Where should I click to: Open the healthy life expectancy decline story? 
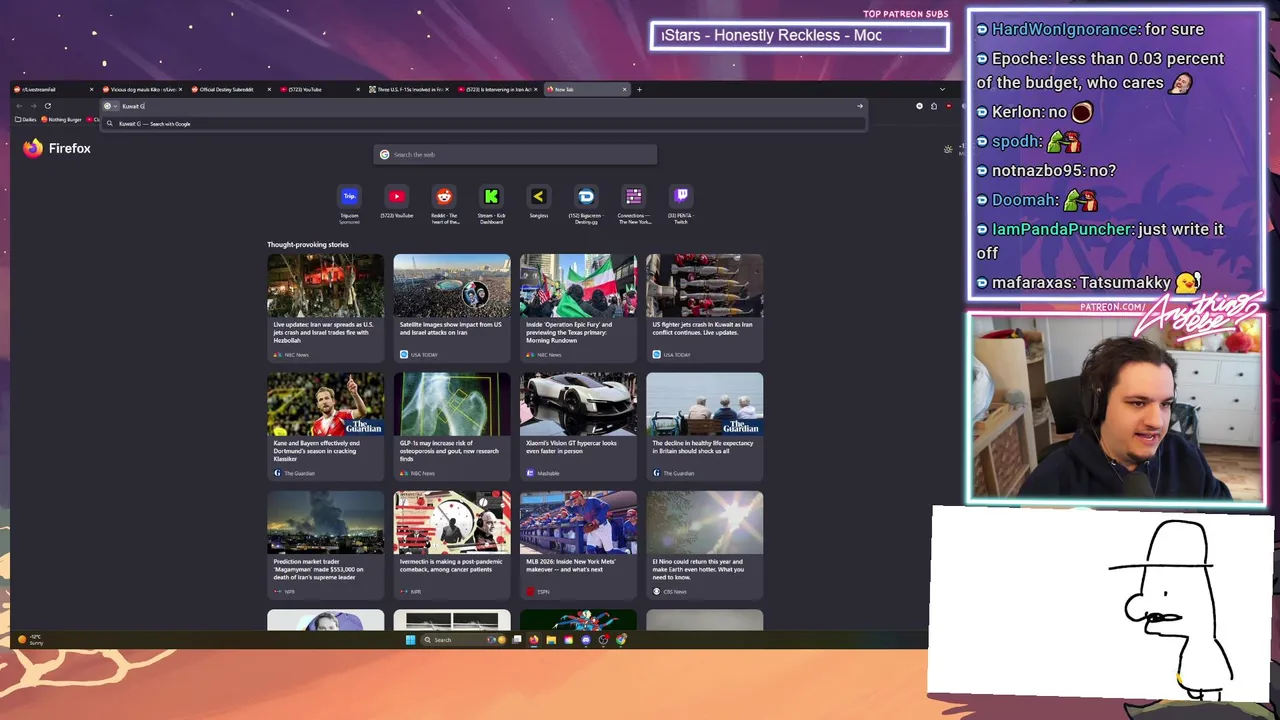pos(705,426)
